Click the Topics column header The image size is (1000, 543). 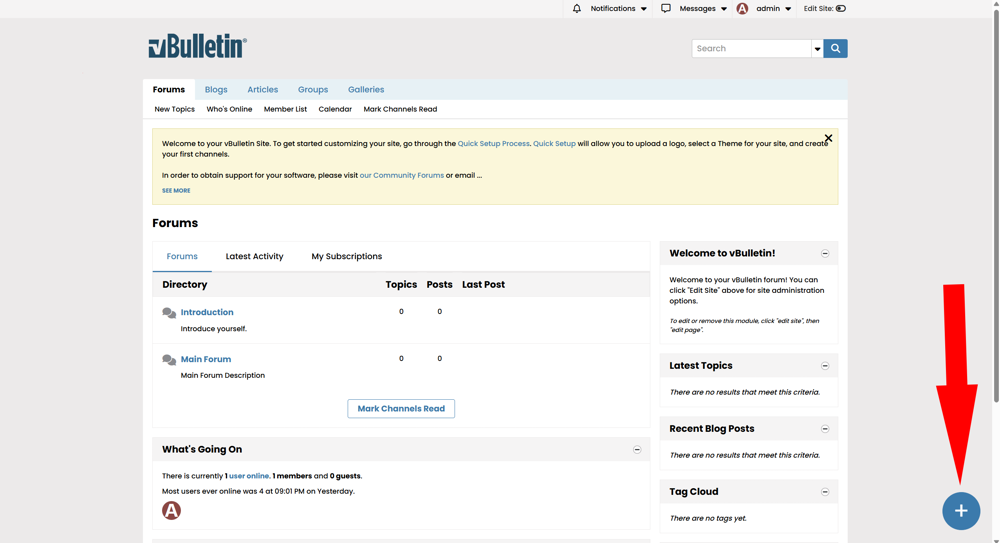(401, 285)
